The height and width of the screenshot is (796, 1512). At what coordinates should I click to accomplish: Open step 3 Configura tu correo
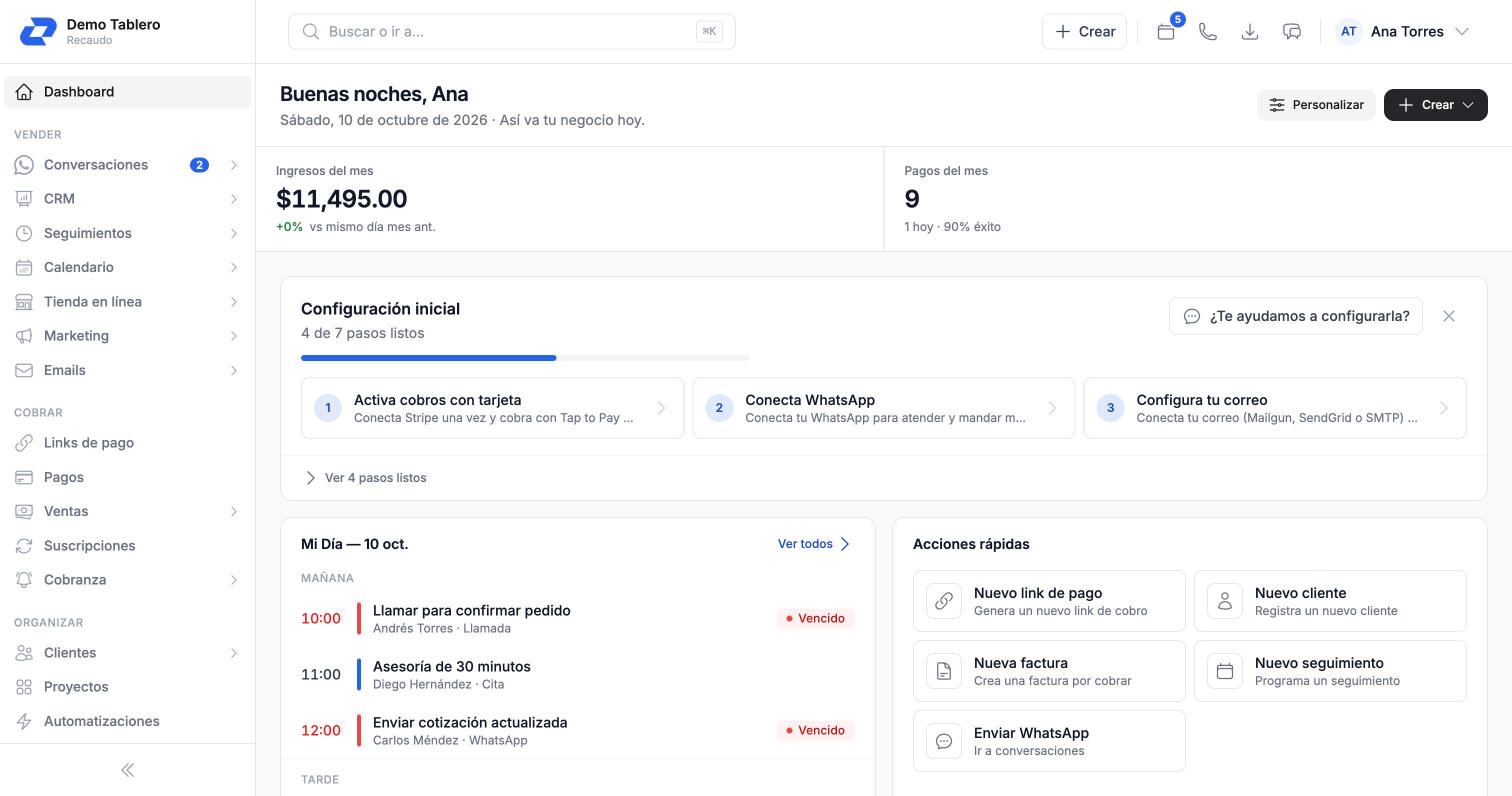click(x=1275, y=408)
